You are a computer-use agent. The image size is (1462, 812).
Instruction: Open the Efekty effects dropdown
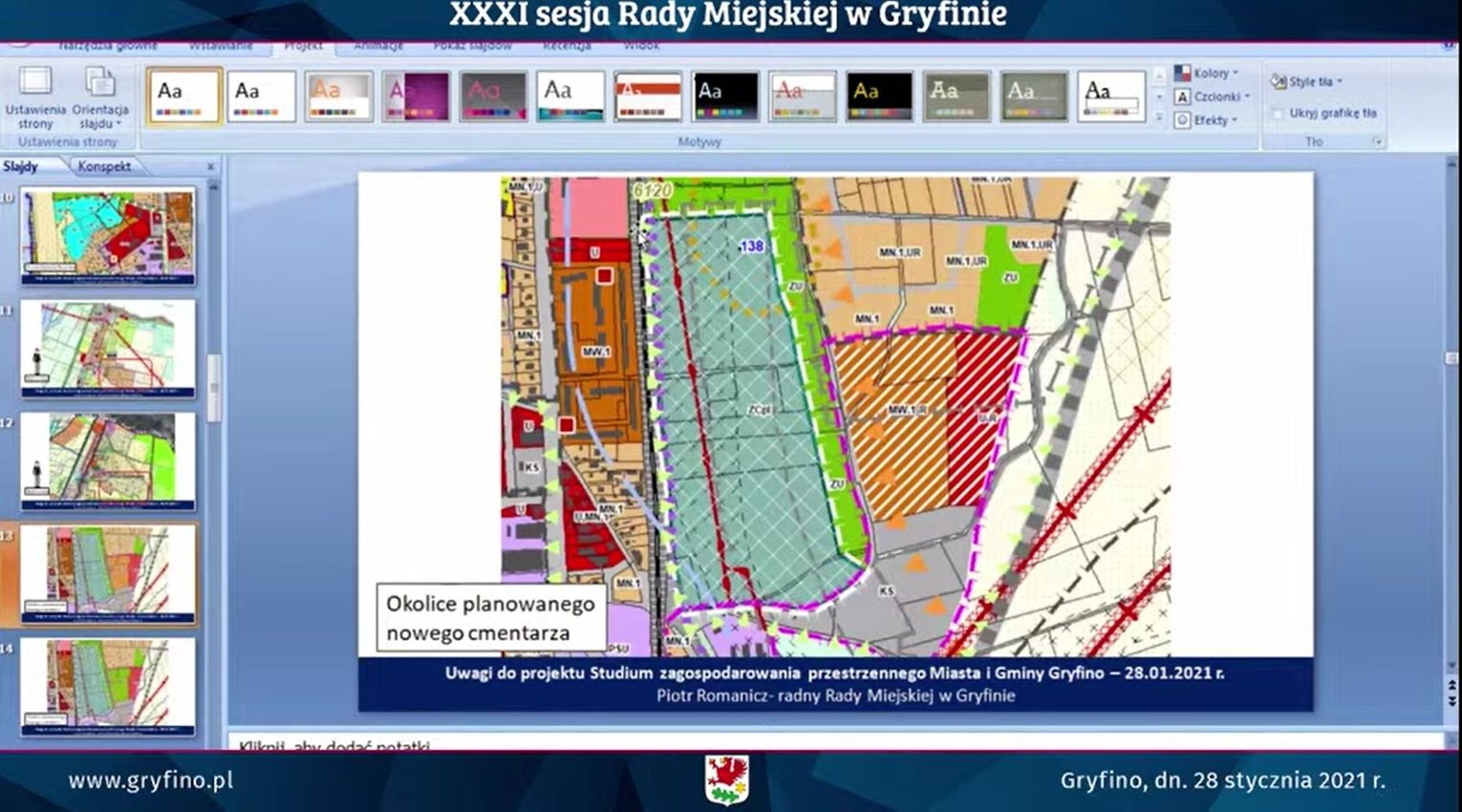(1208, 120)
